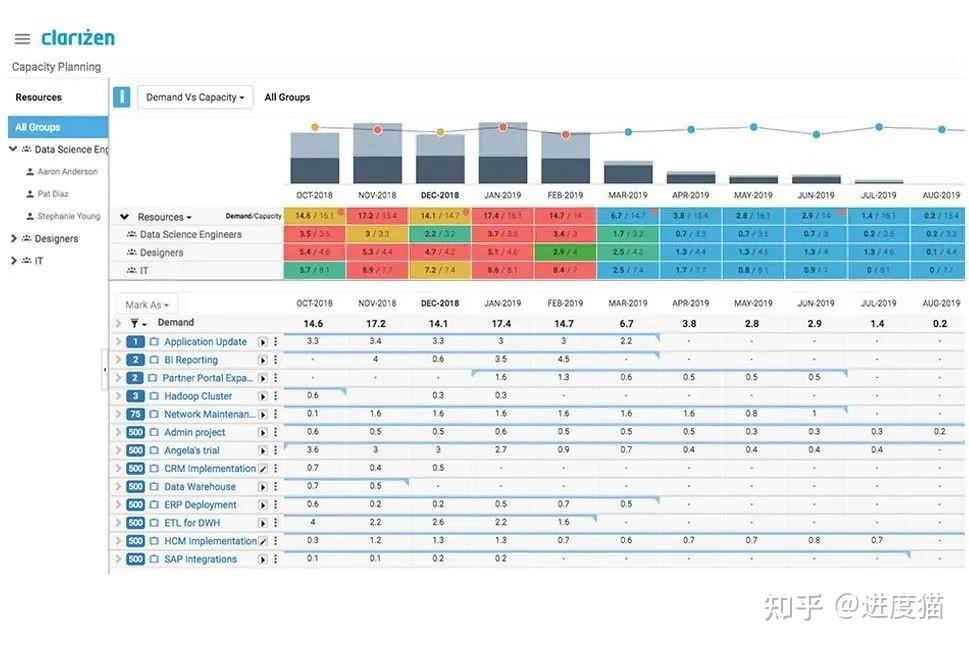Click the priority badge 500 on Admin project
The image size is (969, 646).
(x=135, y=432)
